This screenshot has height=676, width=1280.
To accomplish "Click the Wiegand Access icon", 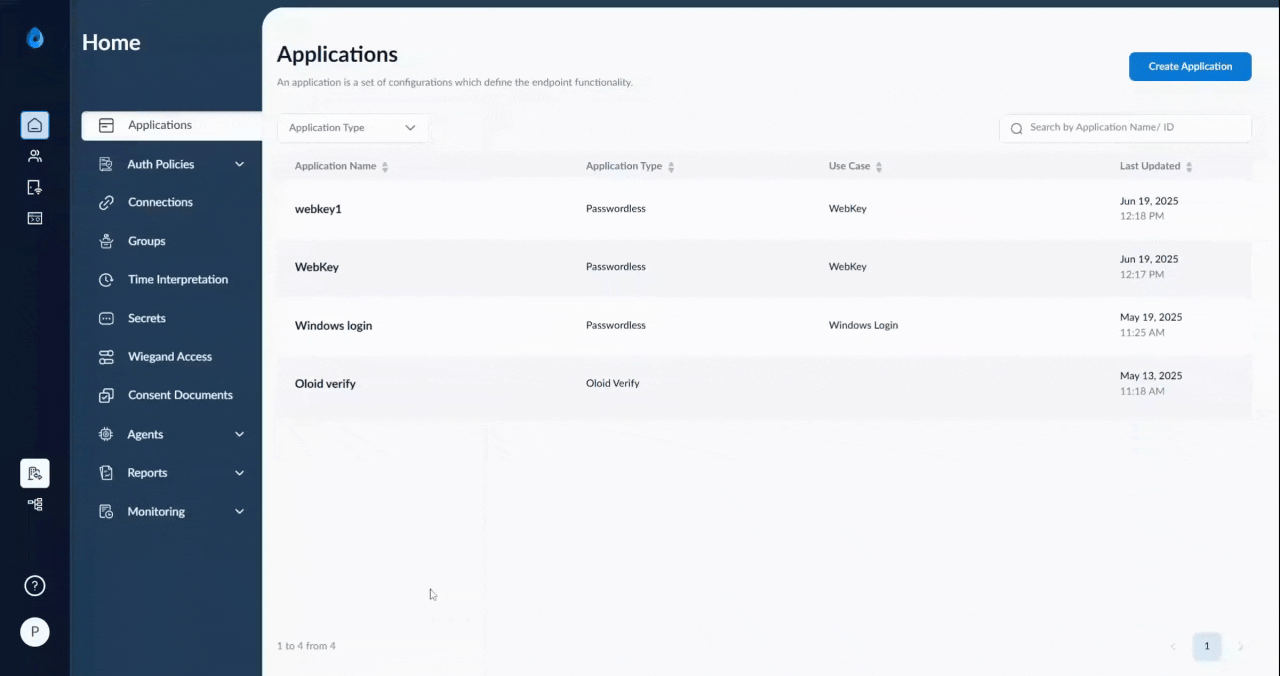I will tap(106, 357).
